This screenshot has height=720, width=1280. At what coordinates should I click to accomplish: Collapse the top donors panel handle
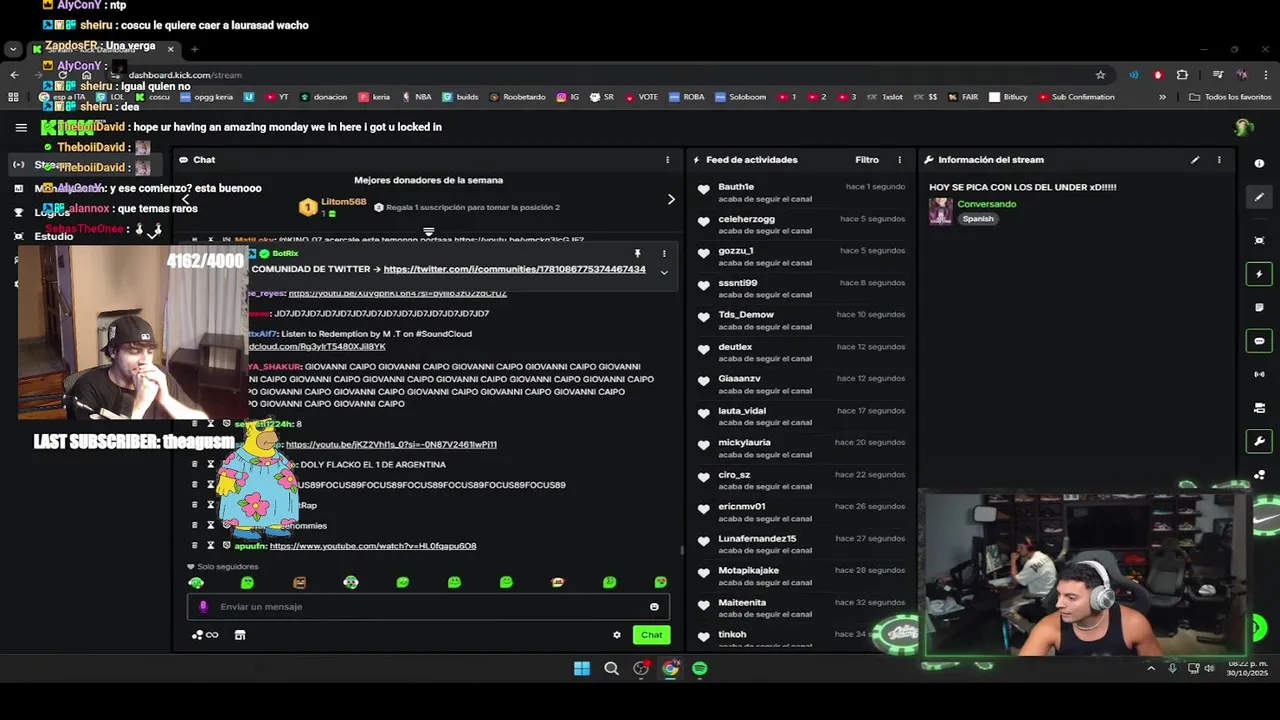pos(428,232)
